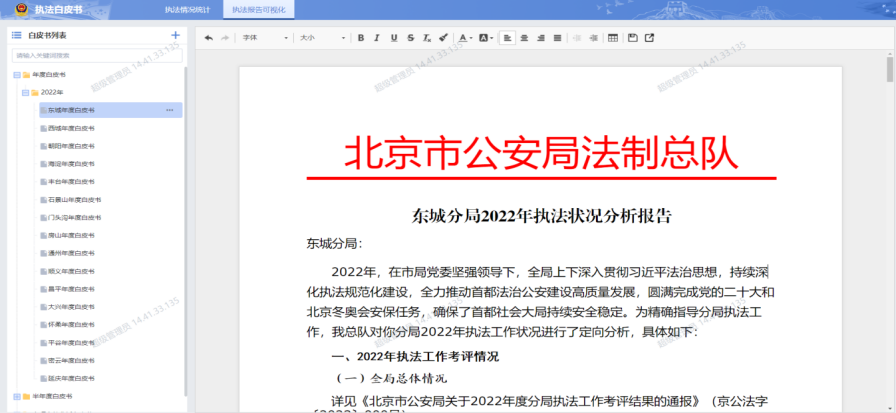Add a new white paper with plus icon
The image size is (896, 413).
pos(176,35)
